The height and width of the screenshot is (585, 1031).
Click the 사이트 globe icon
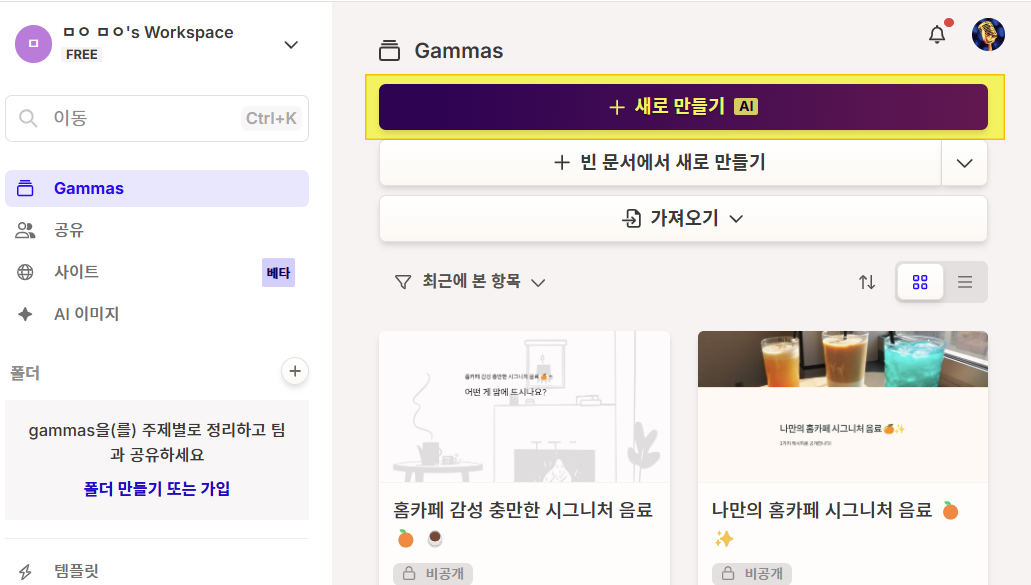point(24,271)
